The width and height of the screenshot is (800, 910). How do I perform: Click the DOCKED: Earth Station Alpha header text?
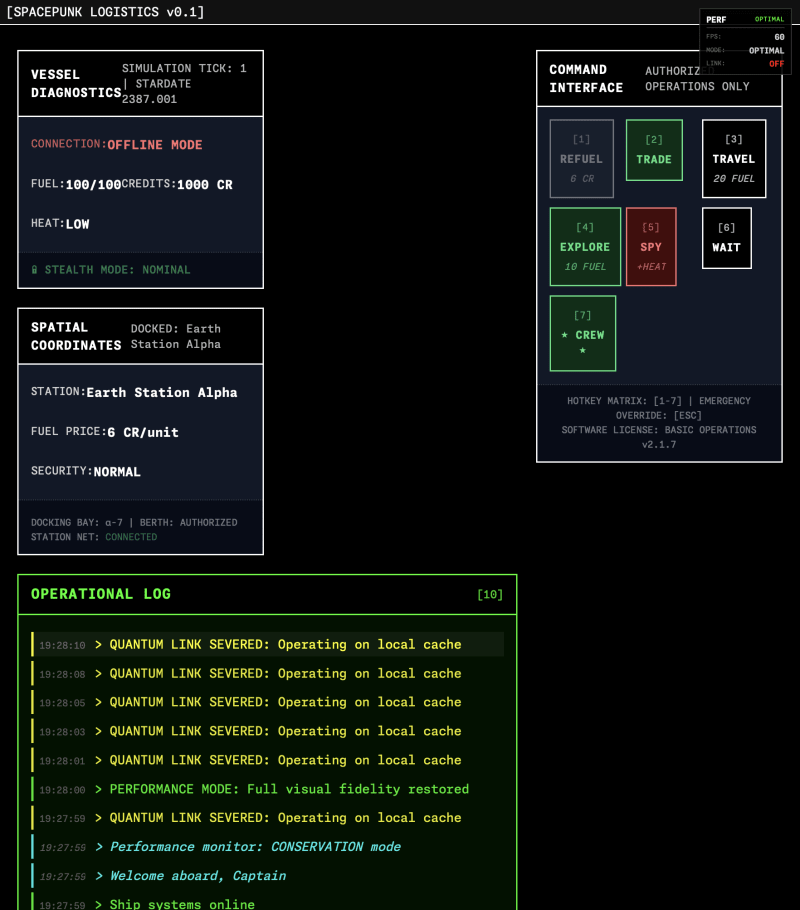(x=175, y=336)
